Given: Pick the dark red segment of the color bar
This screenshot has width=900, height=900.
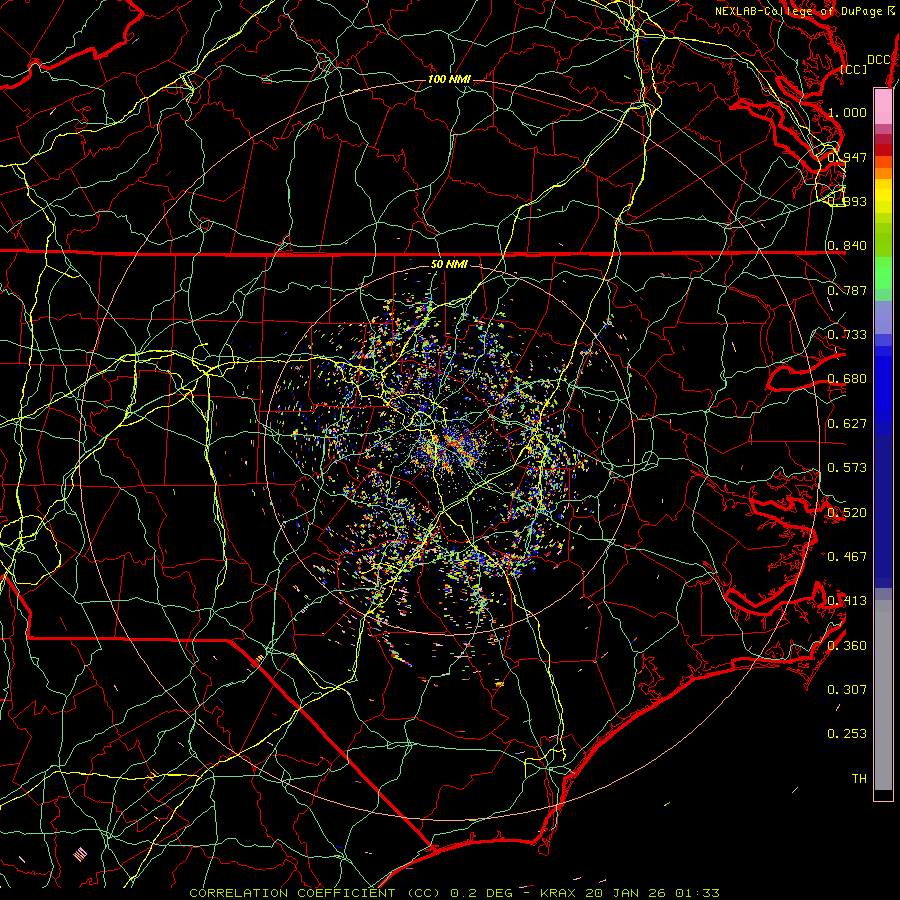Looking at the screenshot, I should pos(883,149).
